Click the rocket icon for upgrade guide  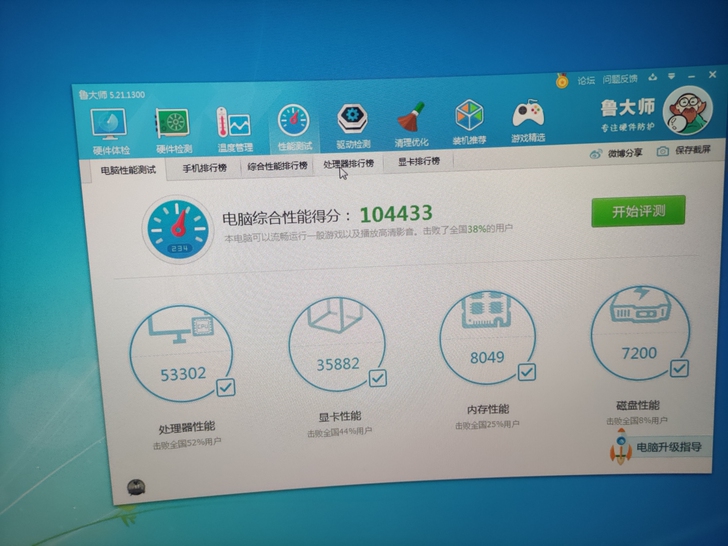point(621,446)
